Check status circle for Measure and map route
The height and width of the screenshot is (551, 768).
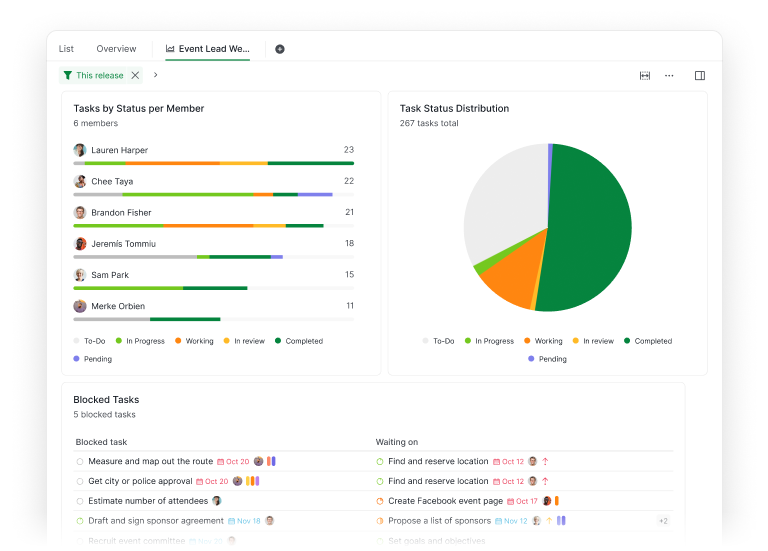[80, 461]
